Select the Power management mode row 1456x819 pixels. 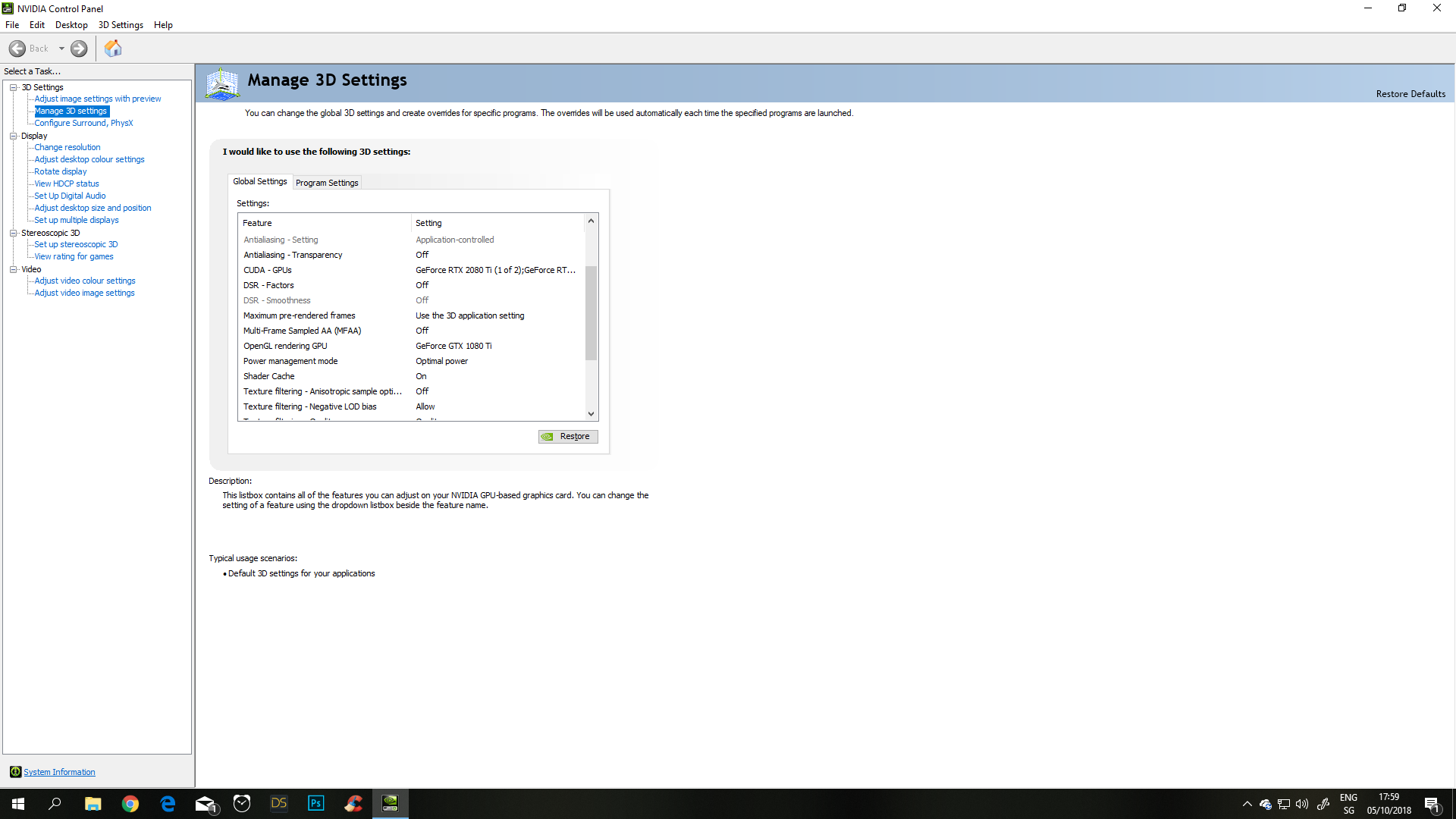tap(290, 361)
